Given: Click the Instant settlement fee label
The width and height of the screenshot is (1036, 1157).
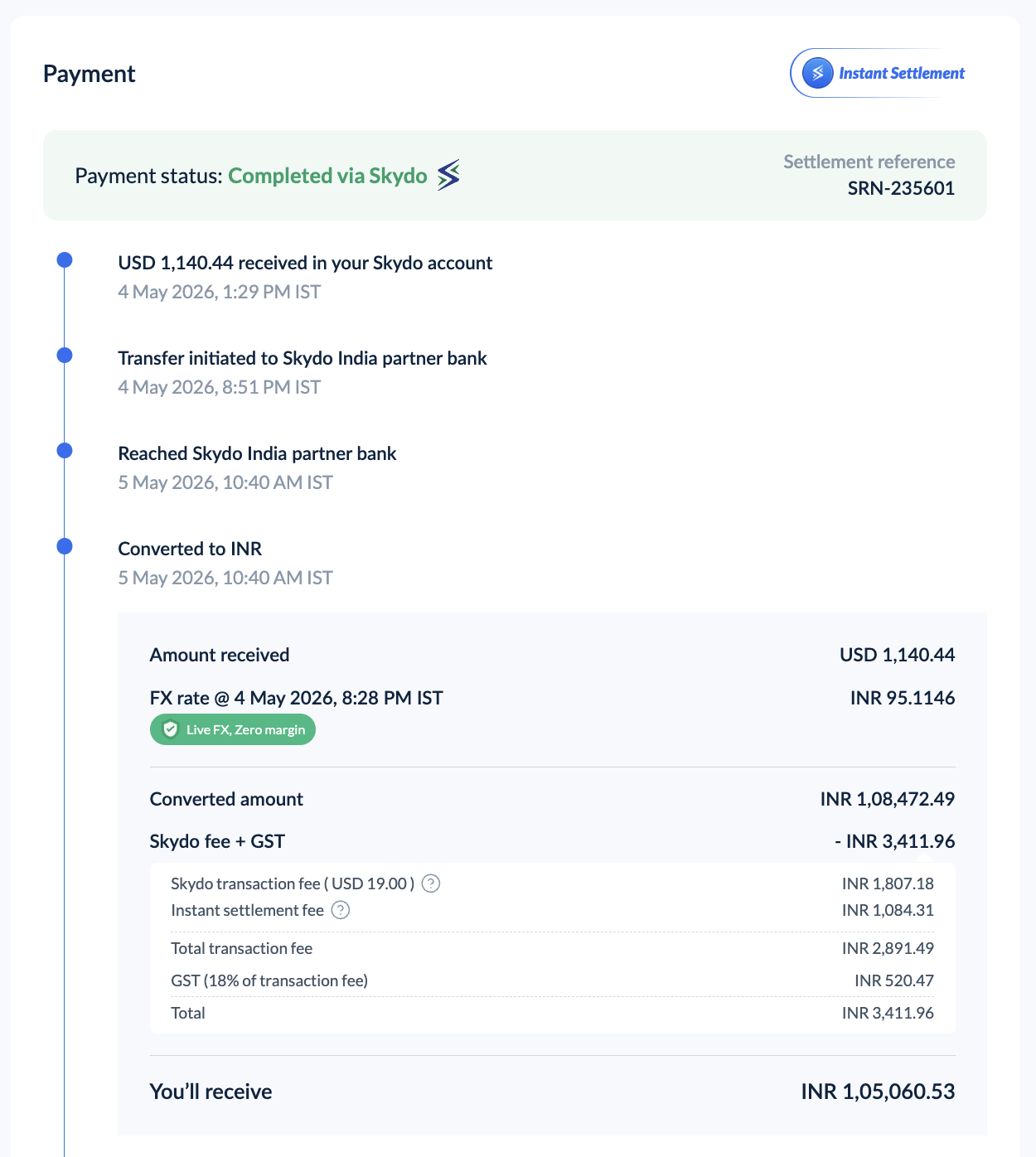Looking at the screenshot, I should 247,910.
